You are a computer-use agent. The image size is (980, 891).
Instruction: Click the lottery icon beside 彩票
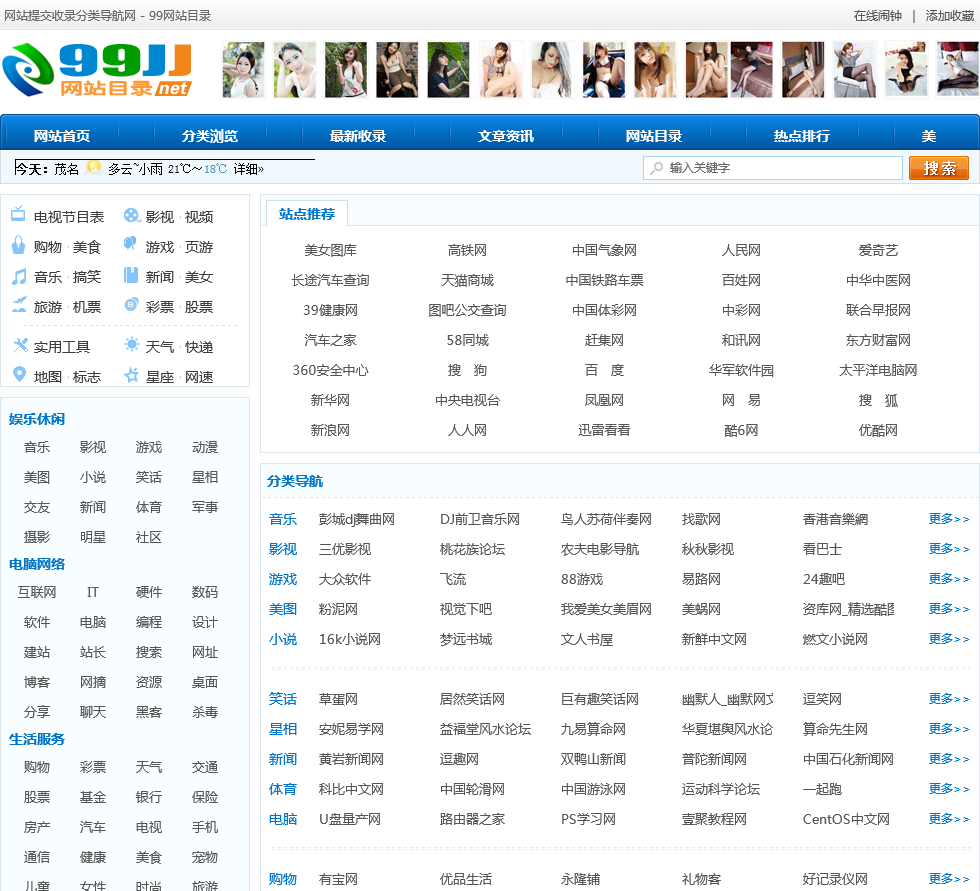coord(131,304)
